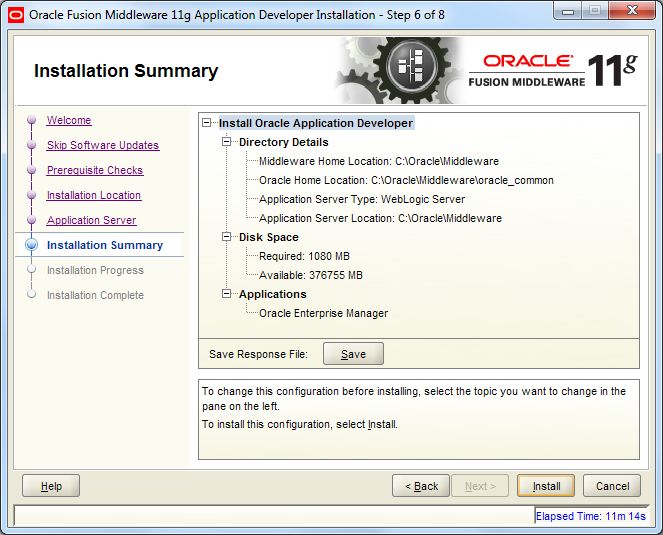Go to the Welcome step link
The width and height of the screenshot is (663, 535).
69,120
